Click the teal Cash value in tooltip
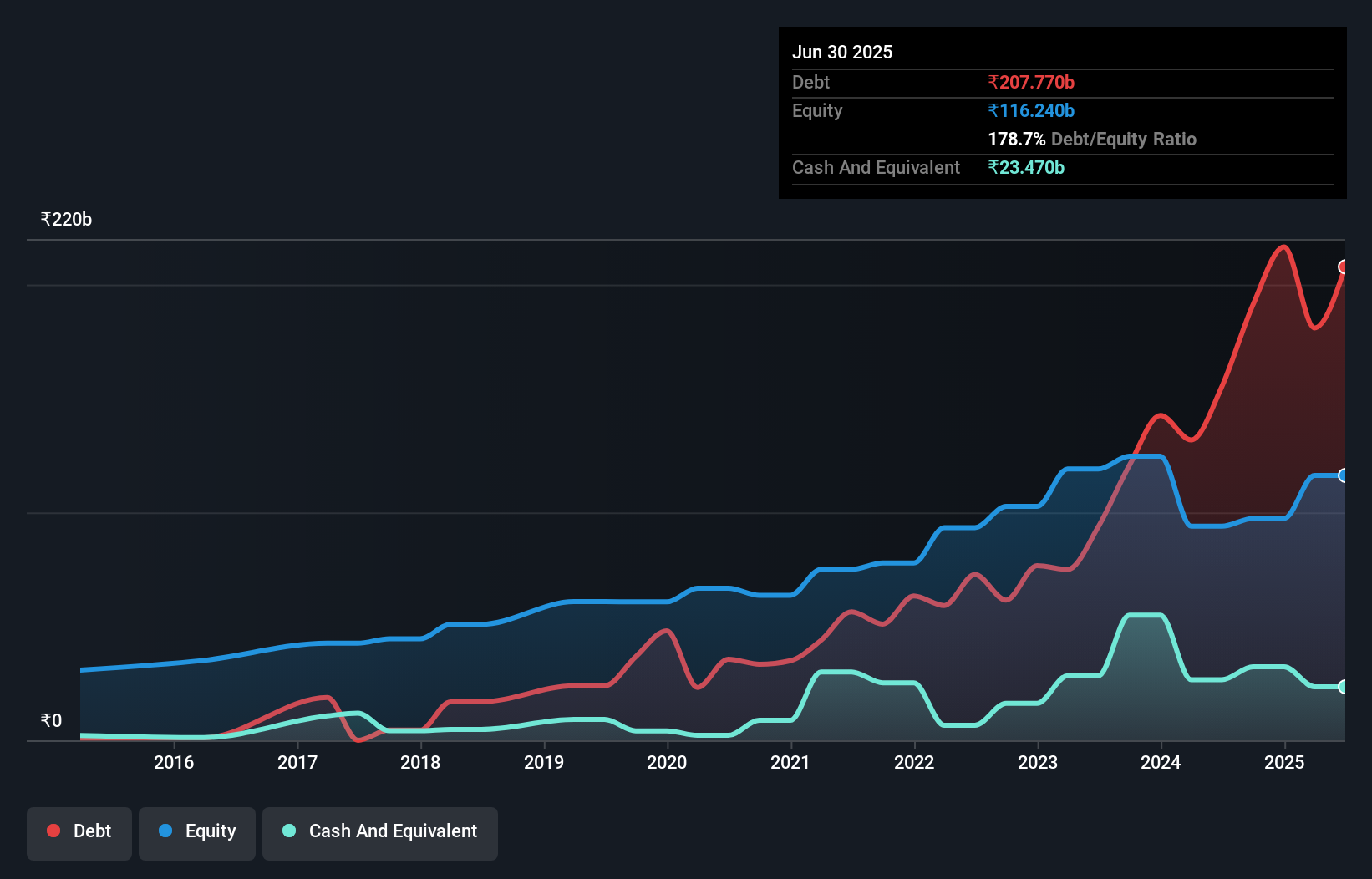The width and height of the screenshot is (1372, 879). click(x=1026, y=167)
